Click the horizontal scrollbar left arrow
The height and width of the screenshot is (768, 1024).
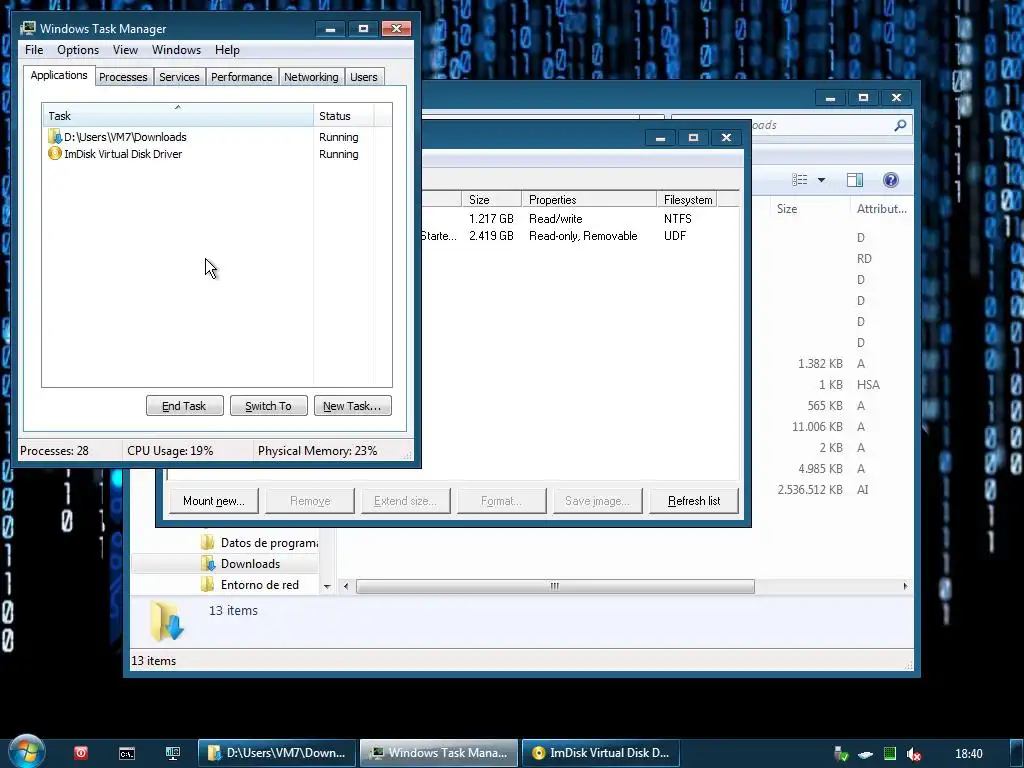[346, 586]
